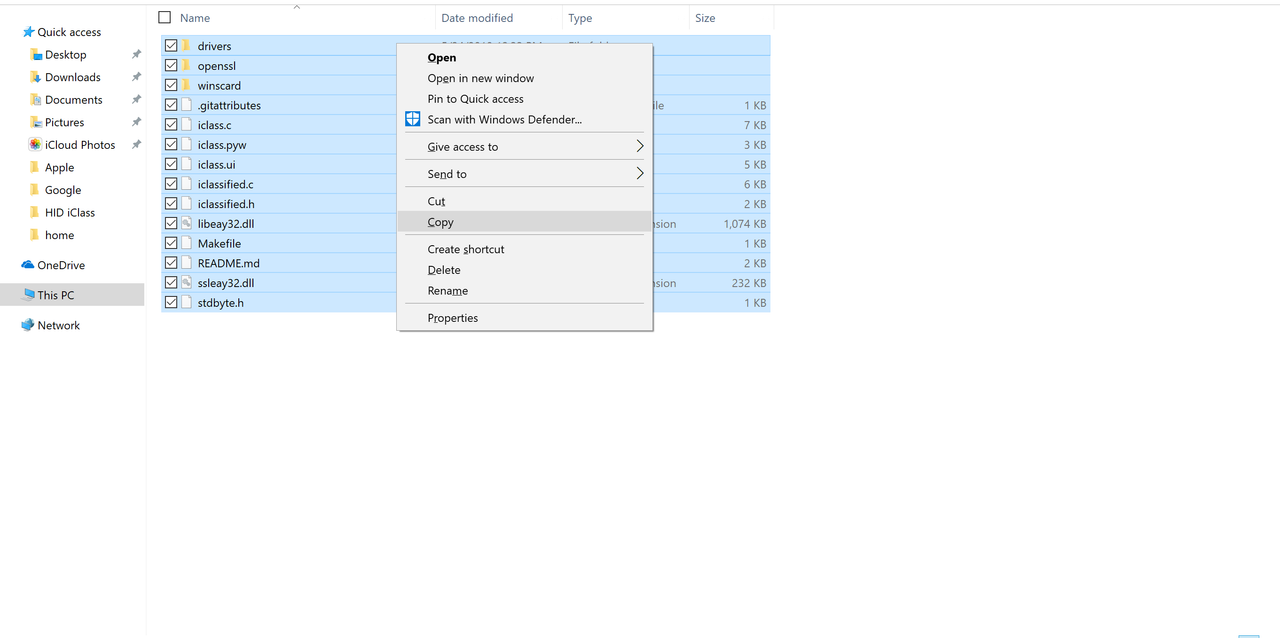Select the Google folder icon in sidebar
This screenshot has width=1280, height=638.
36,190
